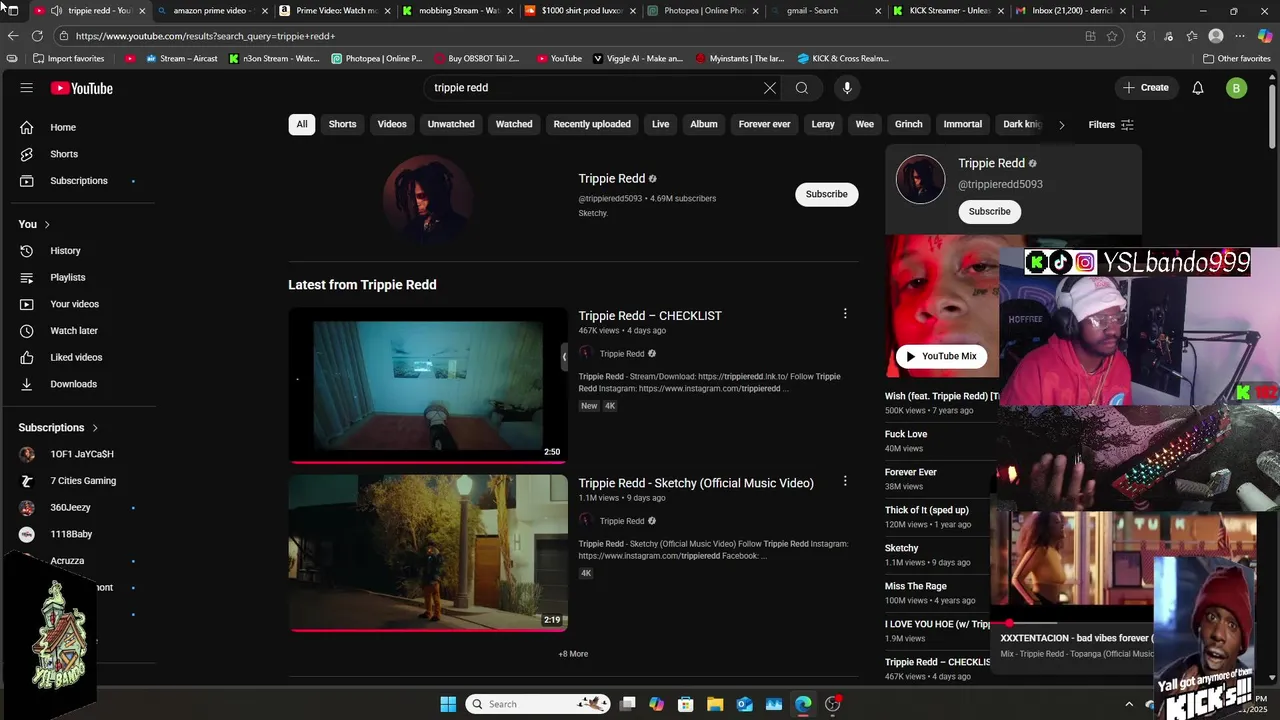This screenshot has height=720, width=1280.
Task: Open File Explorer from taskbar
Action: pyautogui.click(x=715, y=704)
